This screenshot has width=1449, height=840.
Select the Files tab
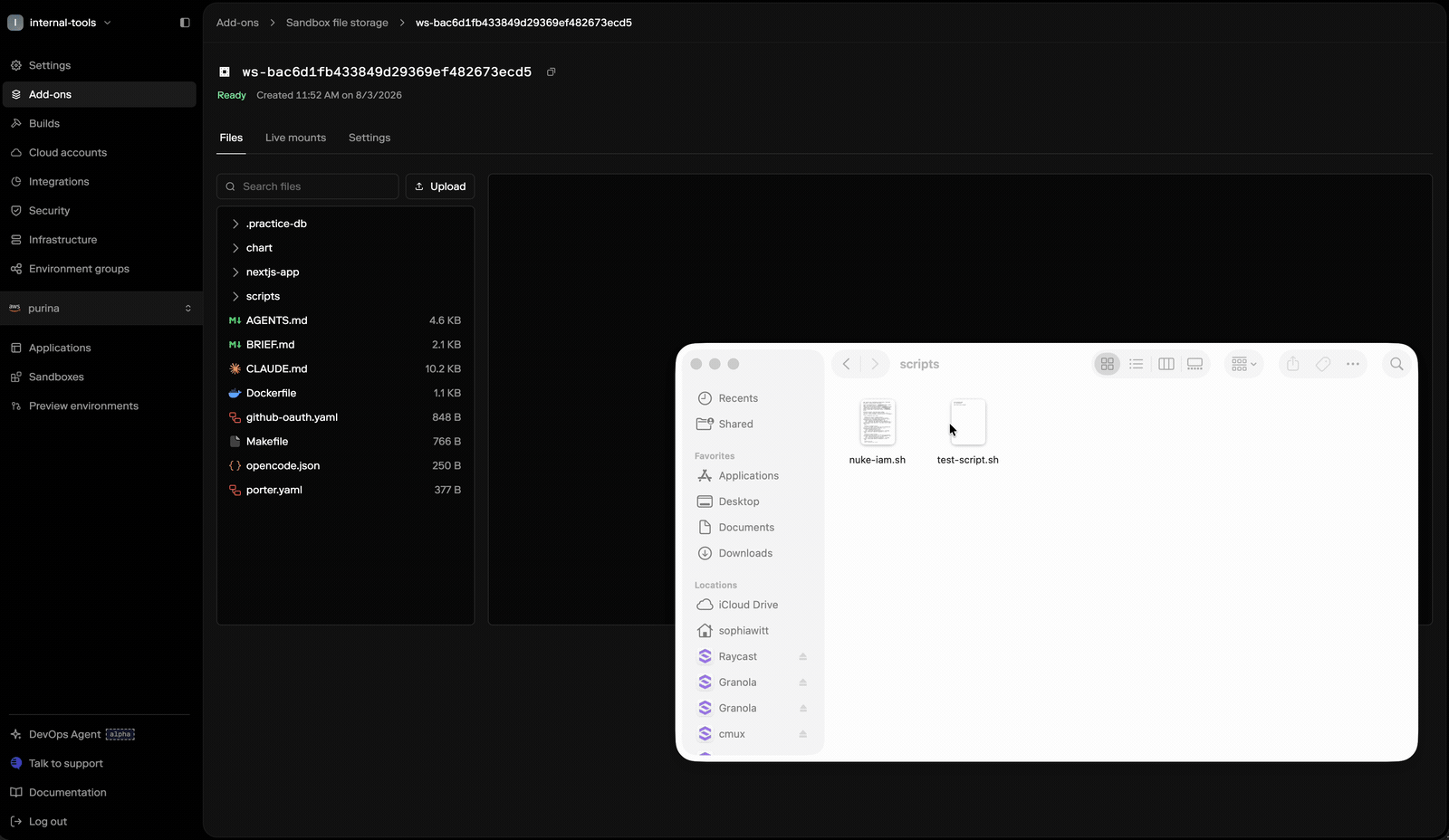[231, 138]
